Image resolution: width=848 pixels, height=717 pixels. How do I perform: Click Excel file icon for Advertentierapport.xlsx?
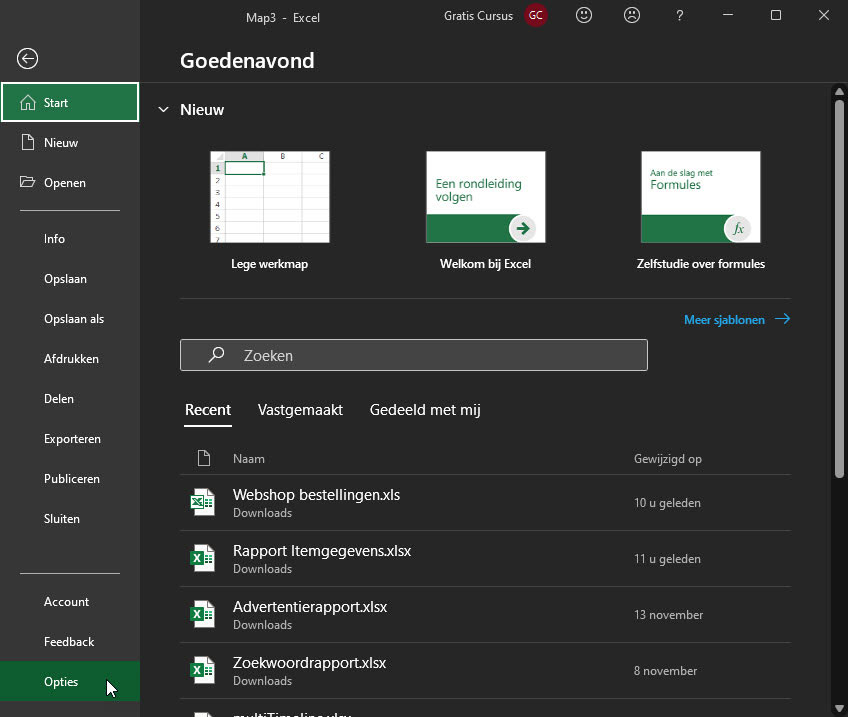(x=203, y=614)
